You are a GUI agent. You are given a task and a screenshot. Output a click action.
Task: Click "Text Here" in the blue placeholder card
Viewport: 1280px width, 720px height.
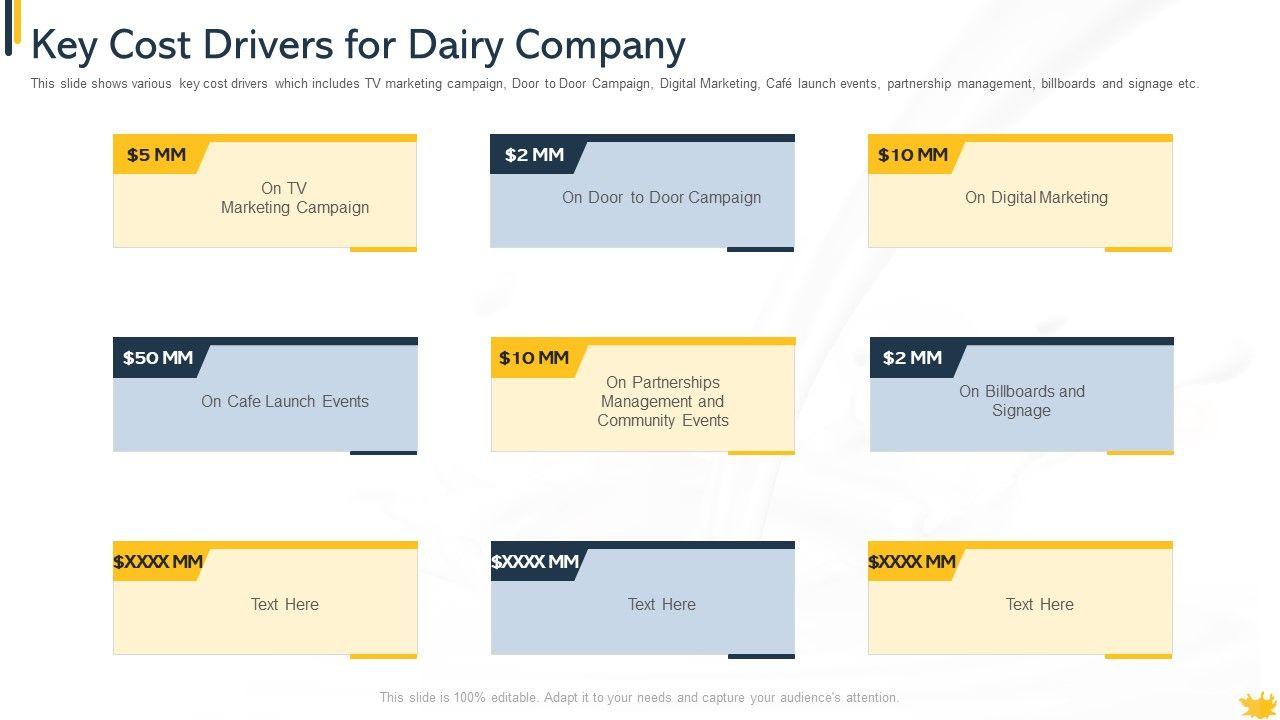pyautogui.click(x=661, y=604)
